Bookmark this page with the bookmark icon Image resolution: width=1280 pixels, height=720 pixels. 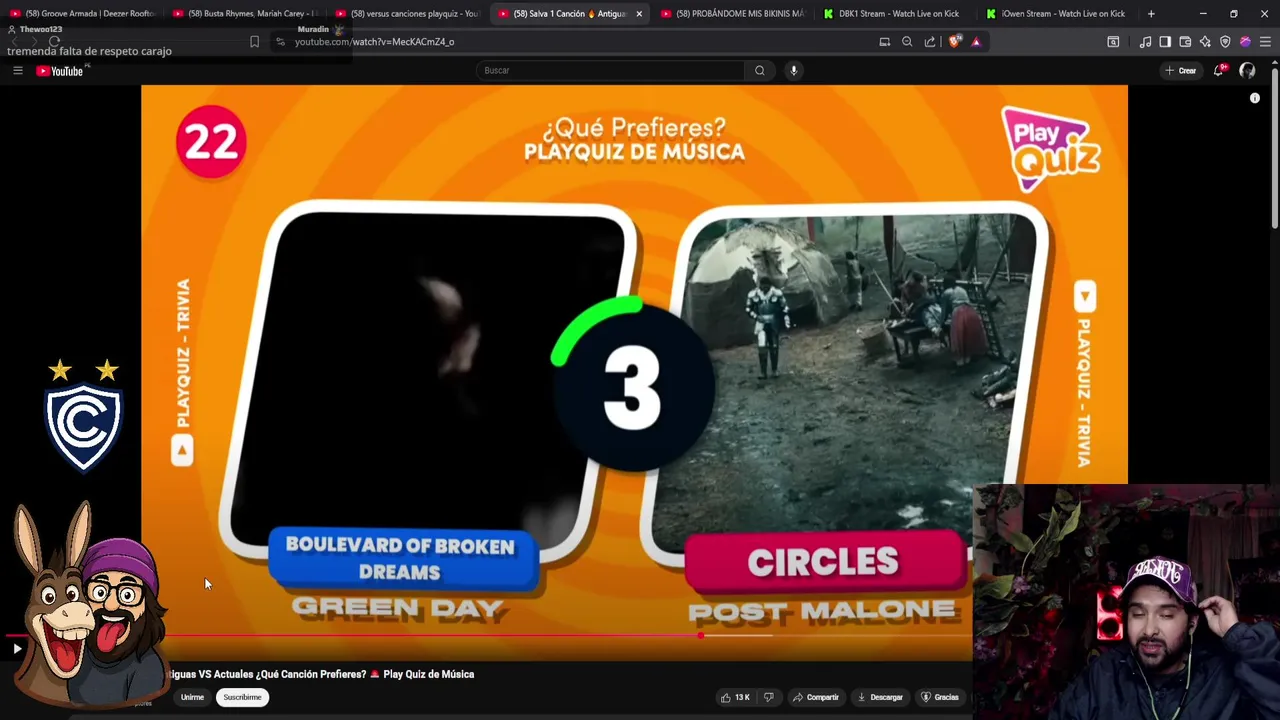click(254, 42)
